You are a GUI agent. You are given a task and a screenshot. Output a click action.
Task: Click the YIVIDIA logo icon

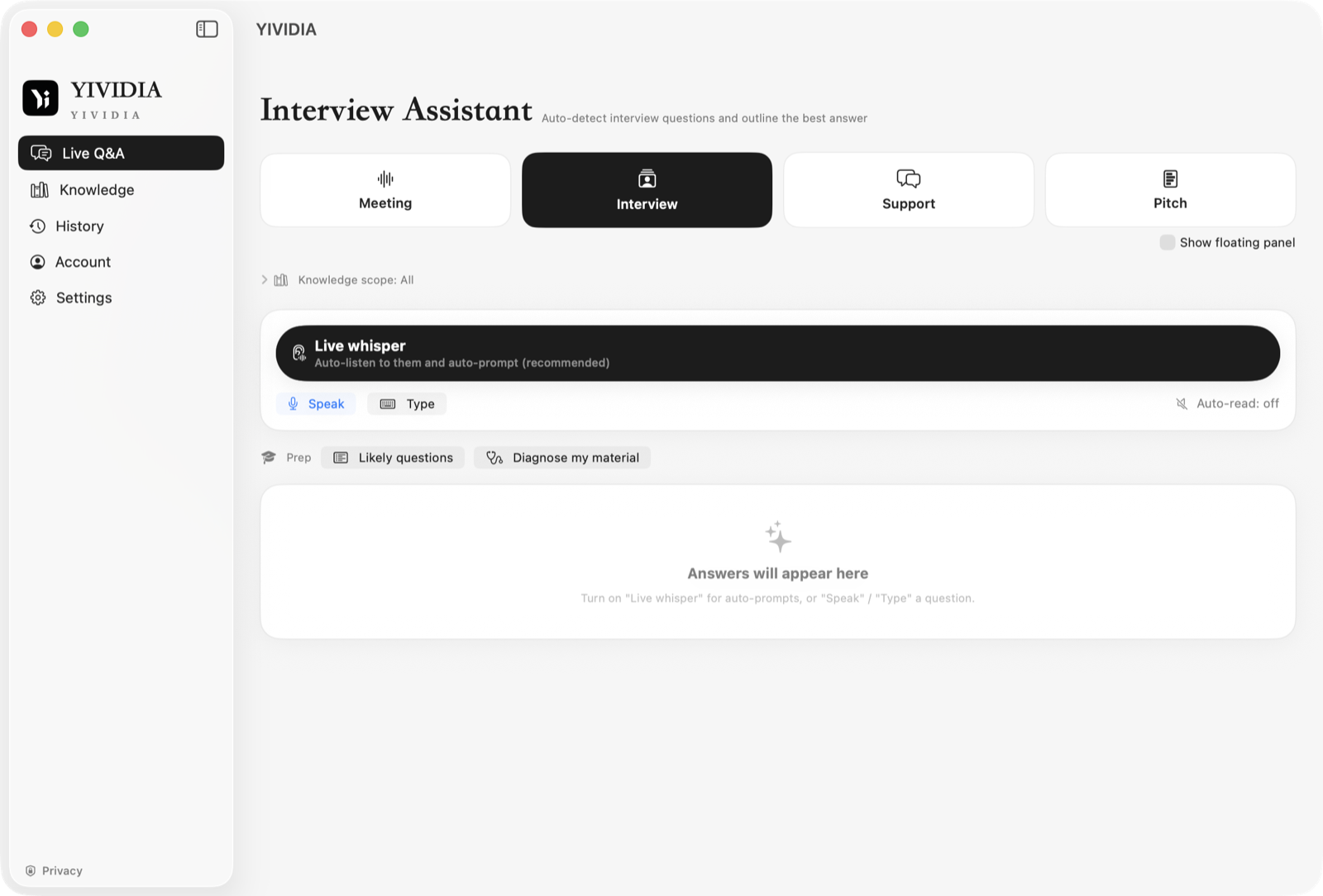[41, 98]
